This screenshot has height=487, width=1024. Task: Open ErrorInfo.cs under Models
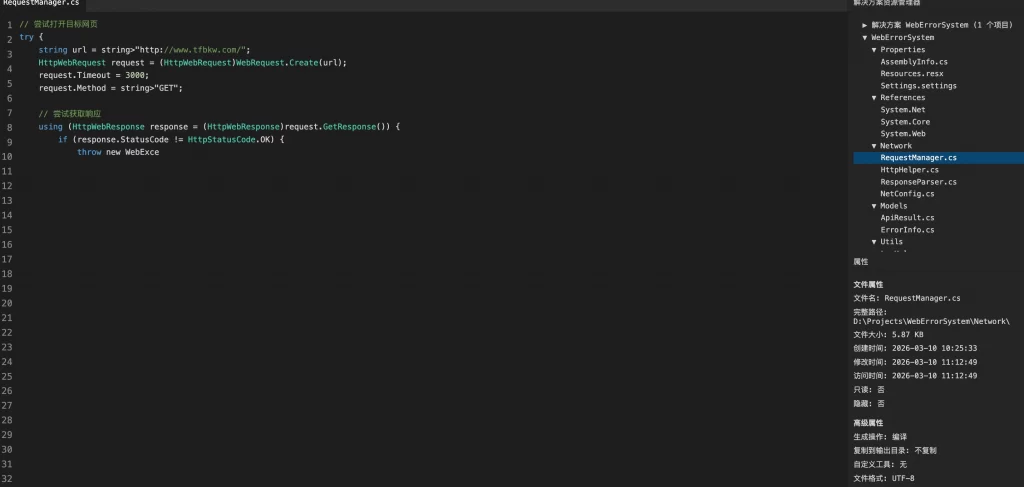coord(907,230)
